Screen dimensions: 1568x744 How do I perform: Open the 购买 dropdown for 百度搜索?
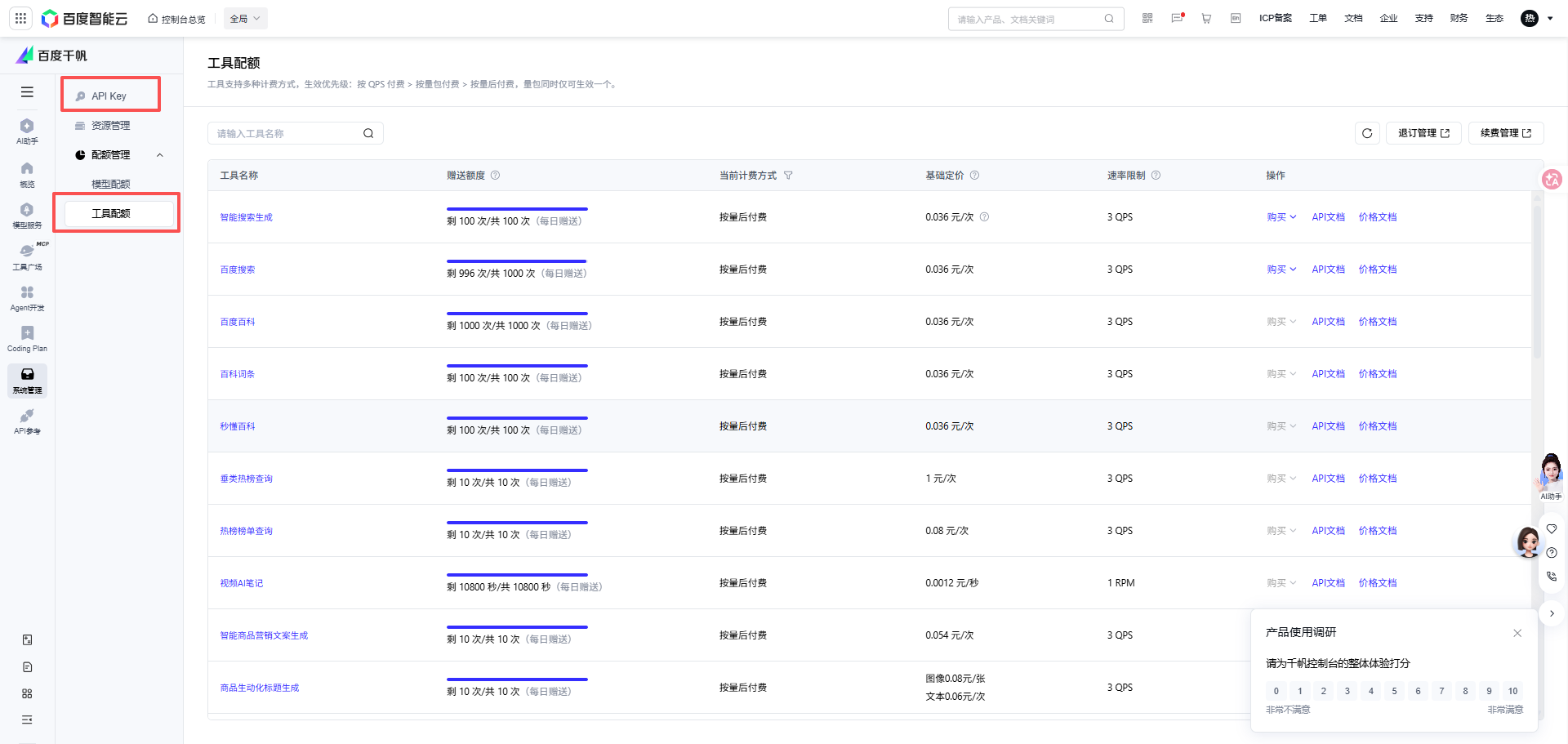click(1281, 270)
